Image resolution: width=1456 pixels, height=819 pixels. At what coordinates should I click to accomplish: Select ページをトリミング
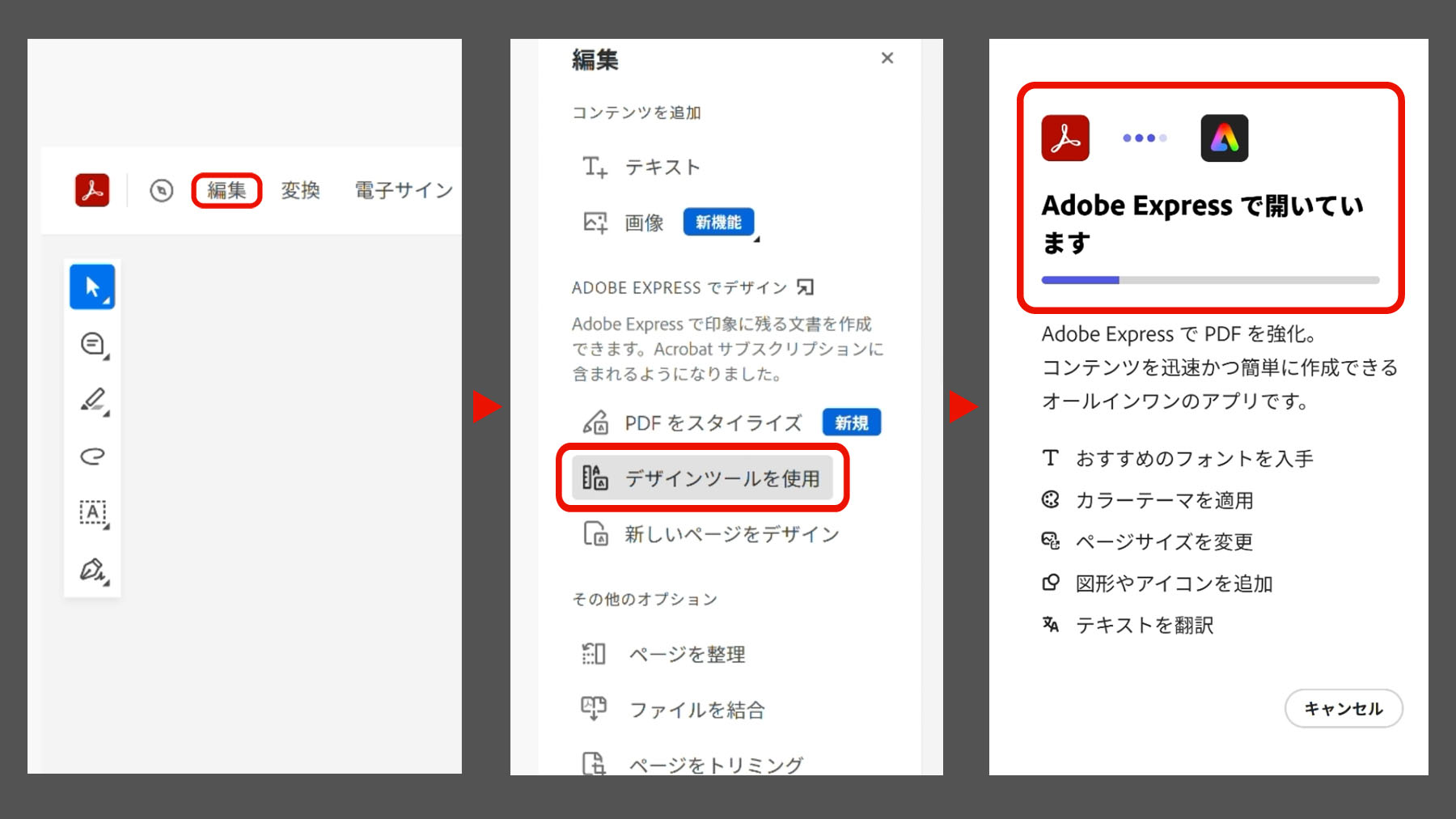coord(716,765)
